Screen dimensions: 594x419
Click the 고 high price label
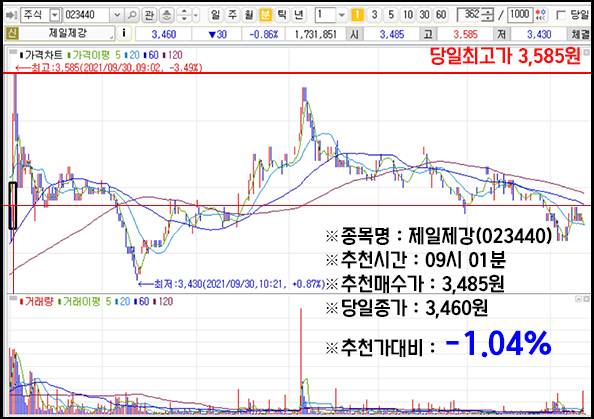pyautogui.click(x=428, y=34)
